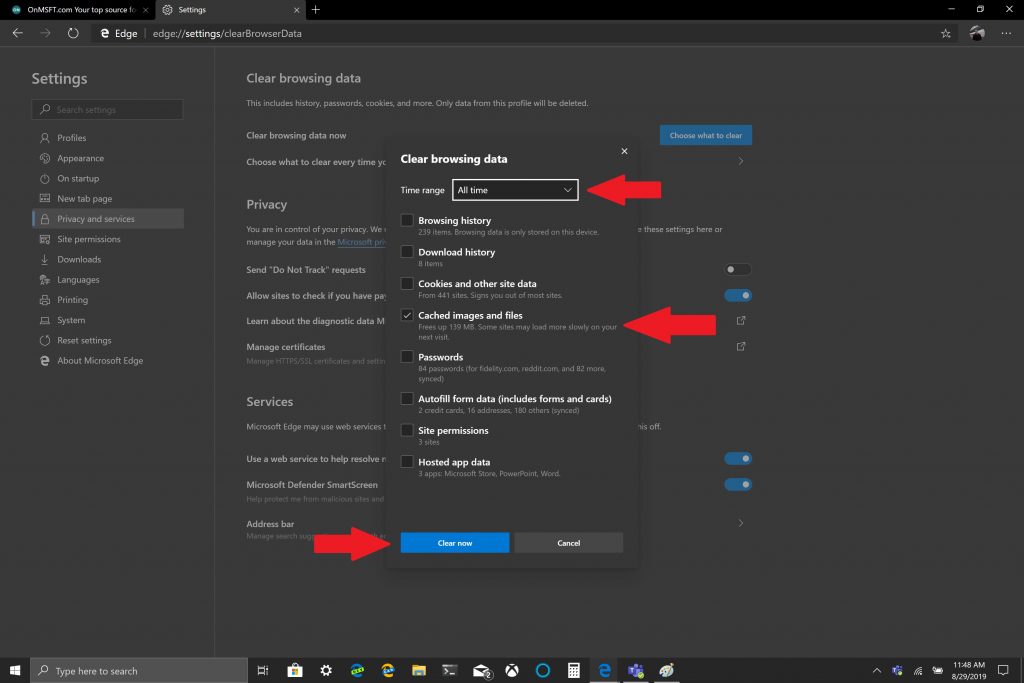
Task: Enable Send Do Not Track requests toggle
Action: coord(737,269)
